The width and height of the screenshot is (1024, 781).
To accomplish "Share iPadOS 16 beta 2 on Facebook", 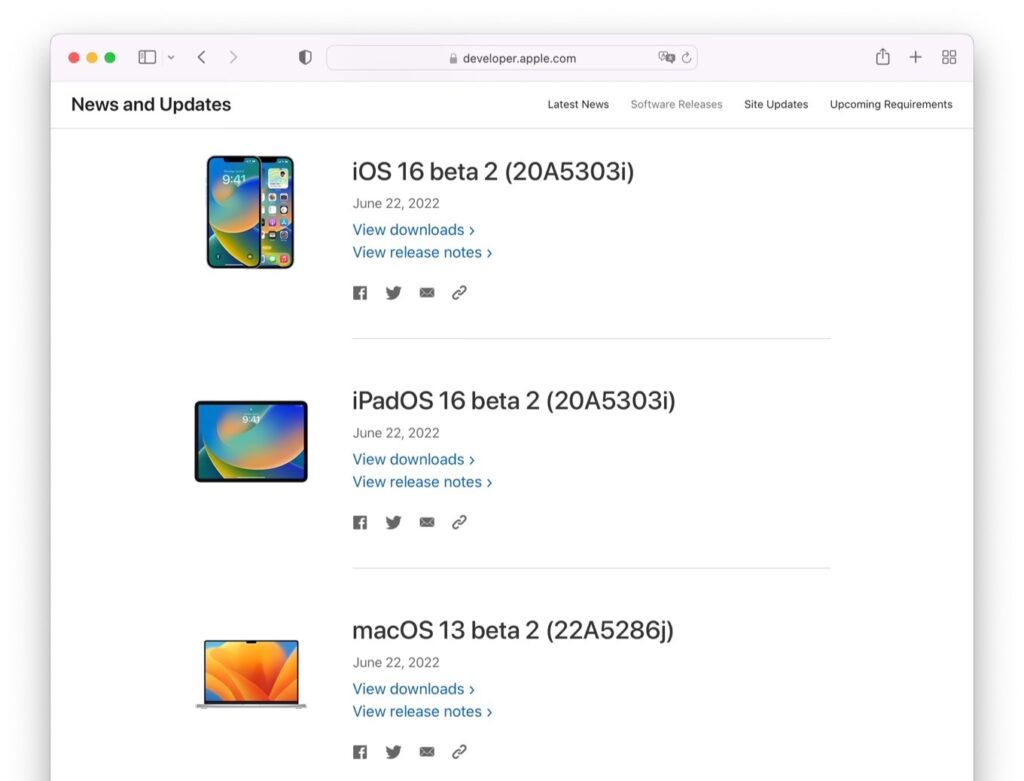I will tap(360, 522).
